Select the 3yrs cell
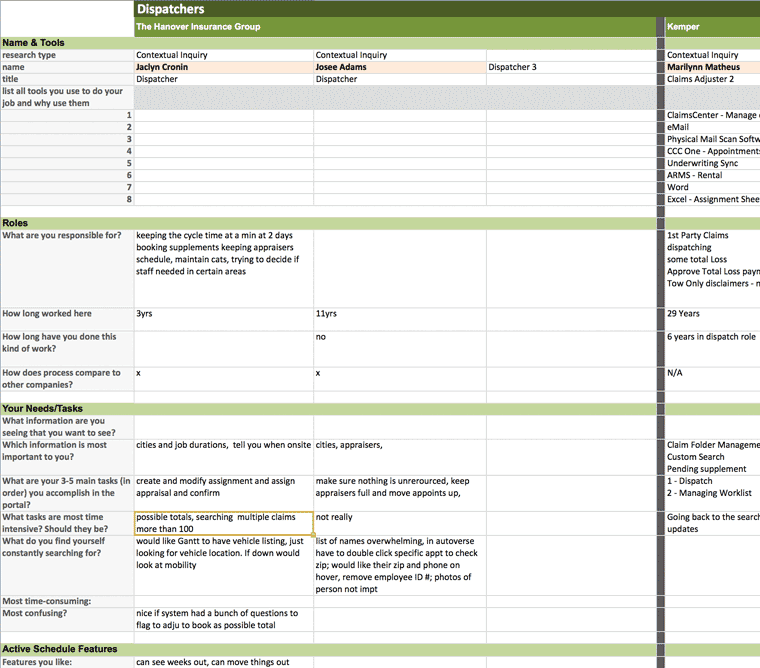The height and width of the screenshot is (668, 760). coord(224,319)
